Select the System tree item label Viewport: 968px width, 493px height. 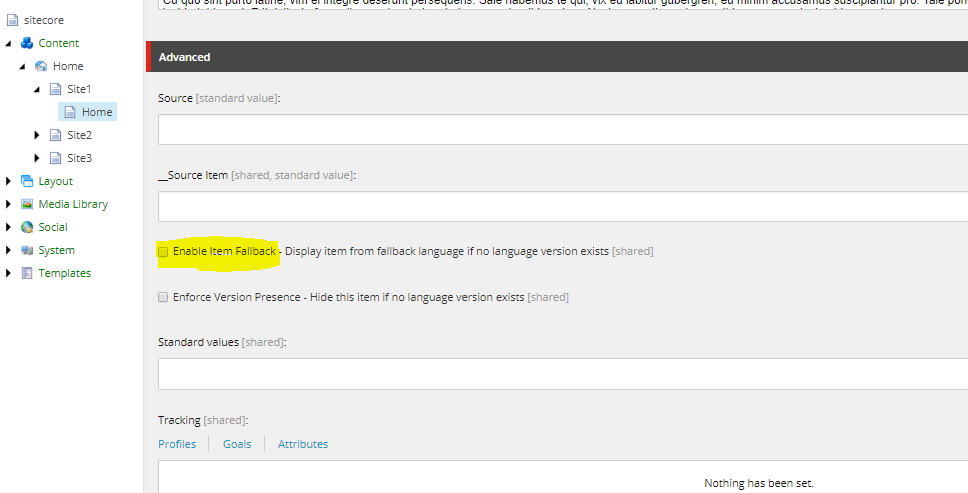click(56, 250)
